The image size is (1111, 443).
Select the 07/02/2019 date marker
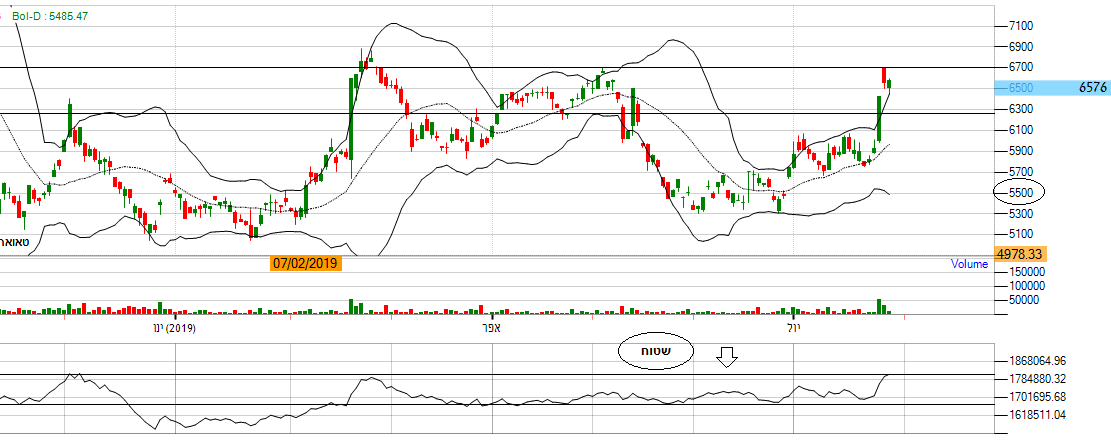(x=305, y=264)
